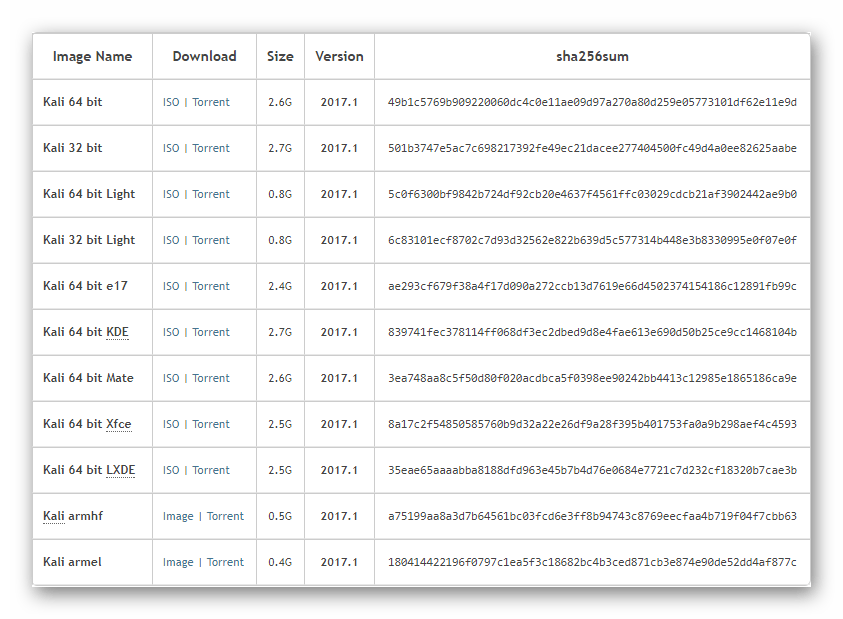Image resolution: width=843 pixels, height=619 pixels.
Task: Open ISO link for Kali 32 bit Light
Action: 171,240
